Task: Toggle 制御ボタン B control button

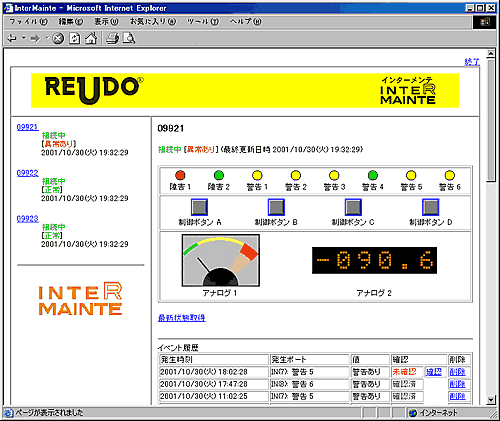Action: tap(276, 207)
